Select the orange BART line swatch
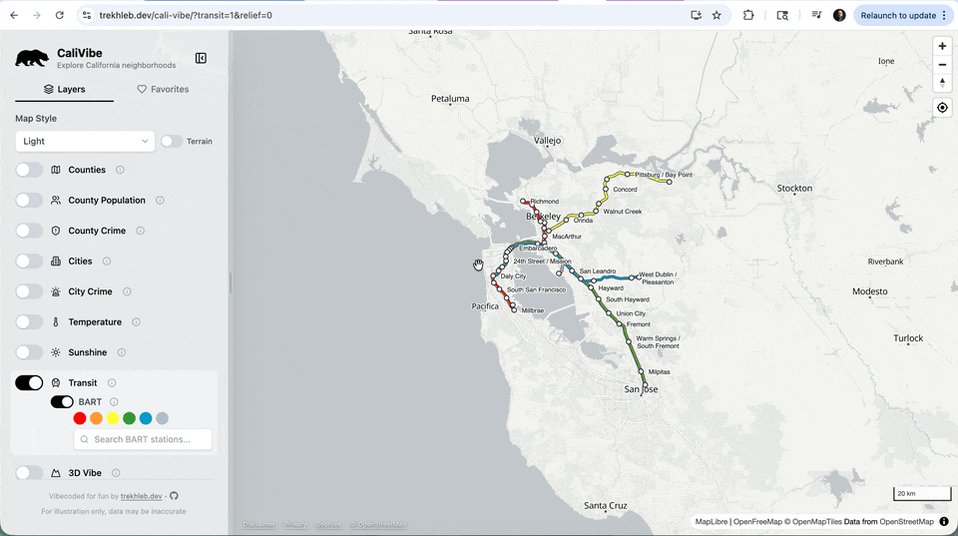The height and width of the screenshot is (536, 958). [96, 419]
